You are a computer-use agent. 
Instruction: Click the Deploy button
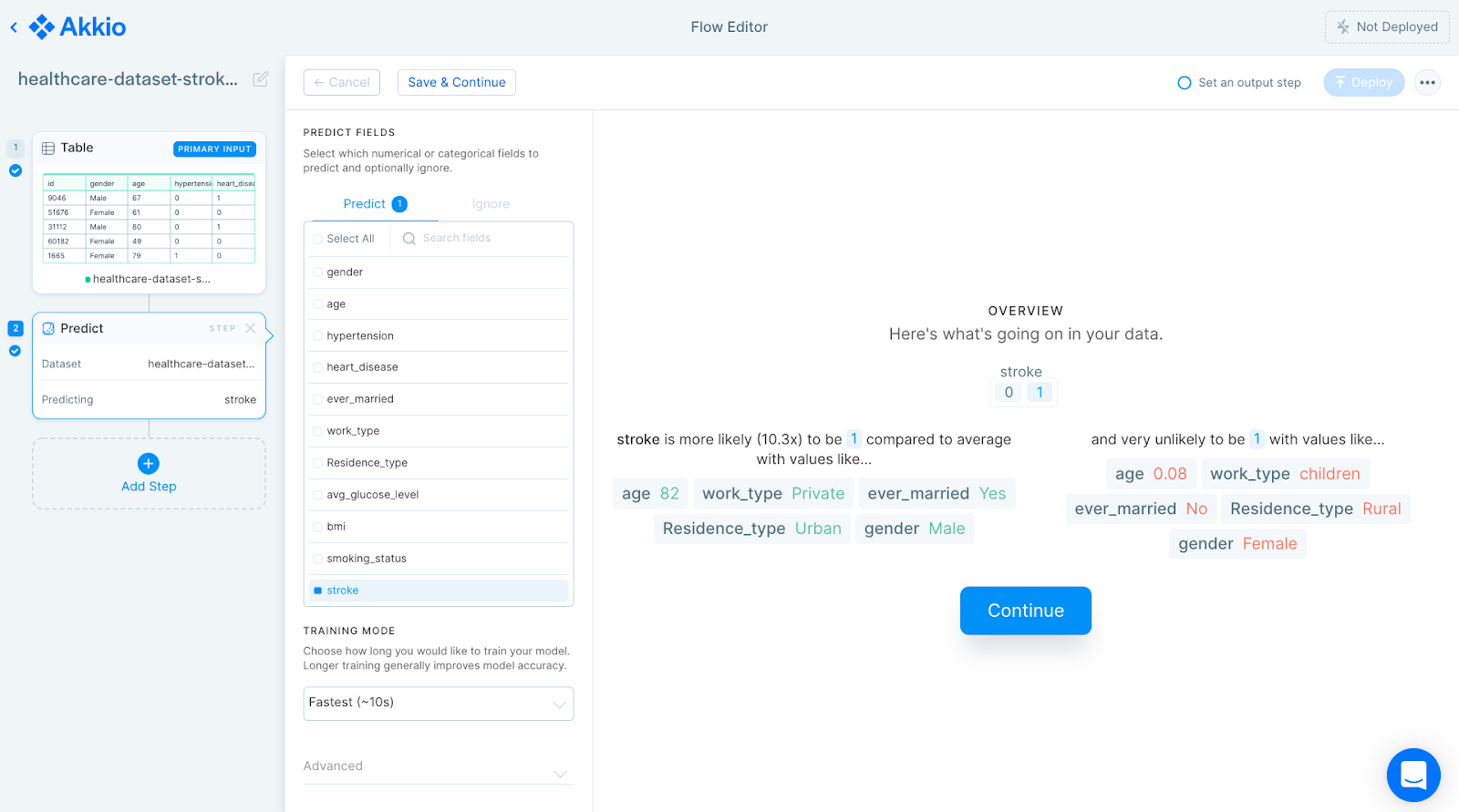1364,82
